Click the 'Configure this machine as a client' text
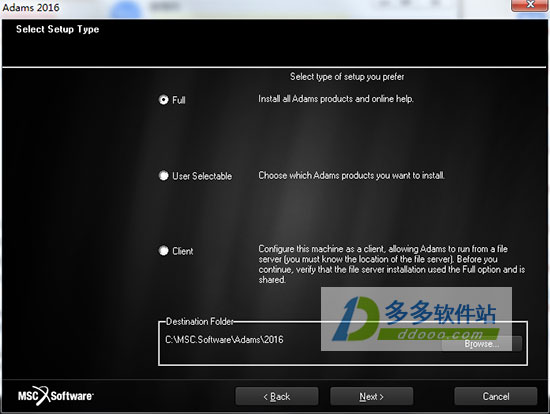 pyautogui.click(x=392, y=264)
